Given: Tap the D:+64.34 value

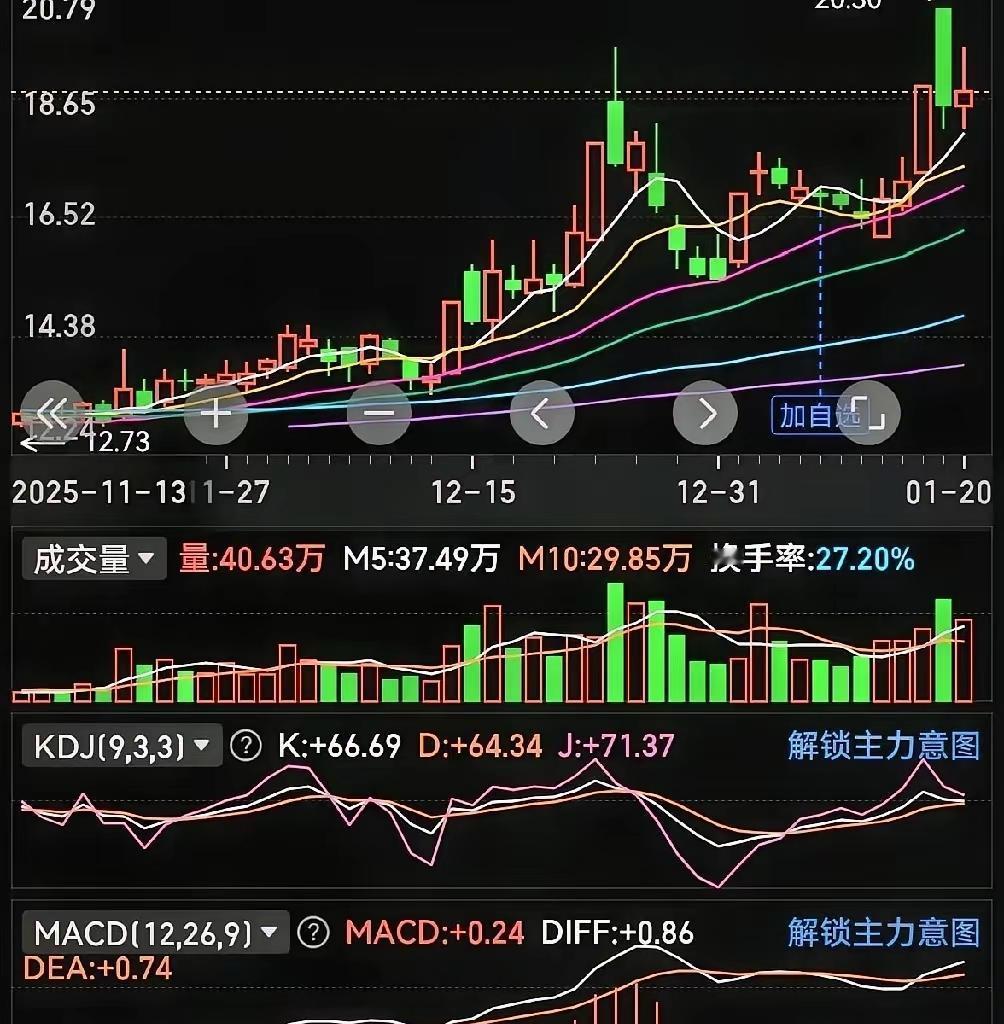Looking at the screenshot, I should pyautogui.click(x=480, y=746).
